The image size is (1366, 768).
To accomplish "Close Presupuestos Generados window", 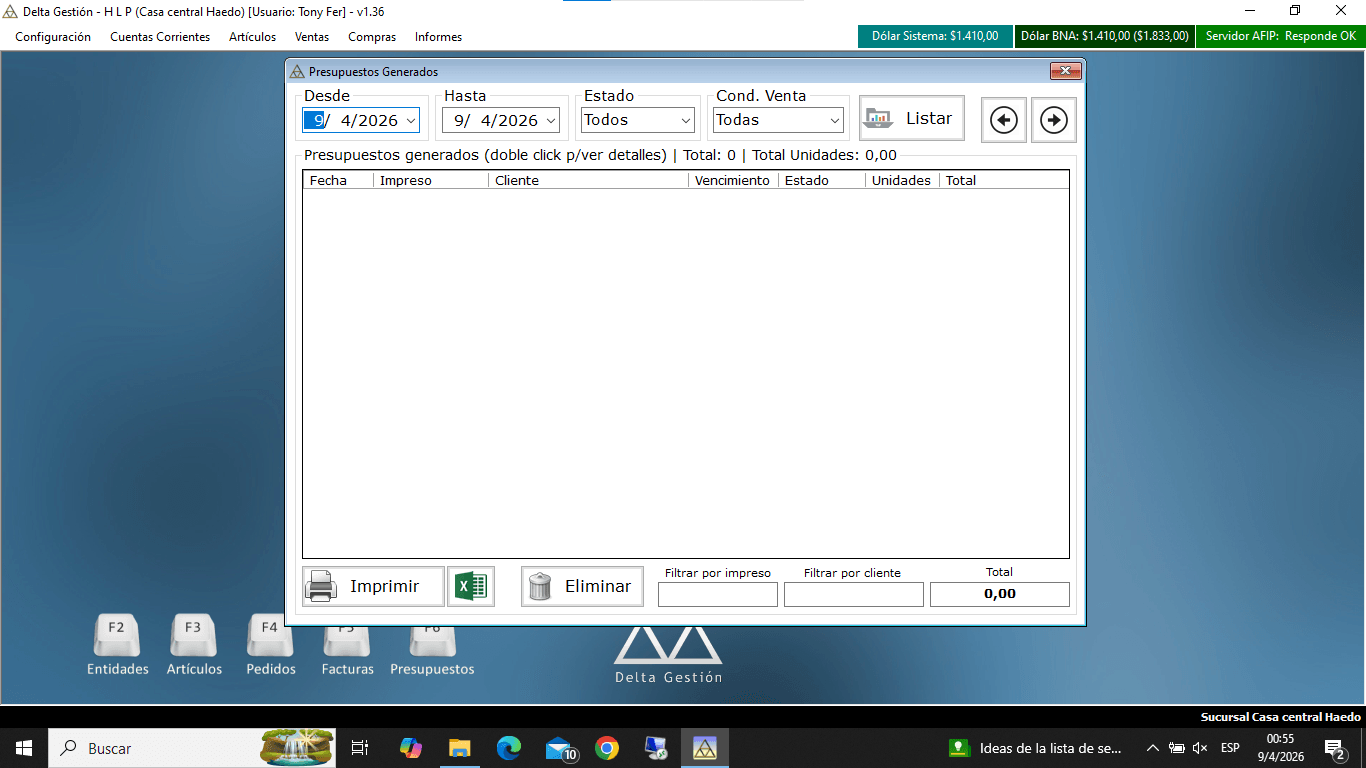I will pyautogui.click(x=1065, y=71).
